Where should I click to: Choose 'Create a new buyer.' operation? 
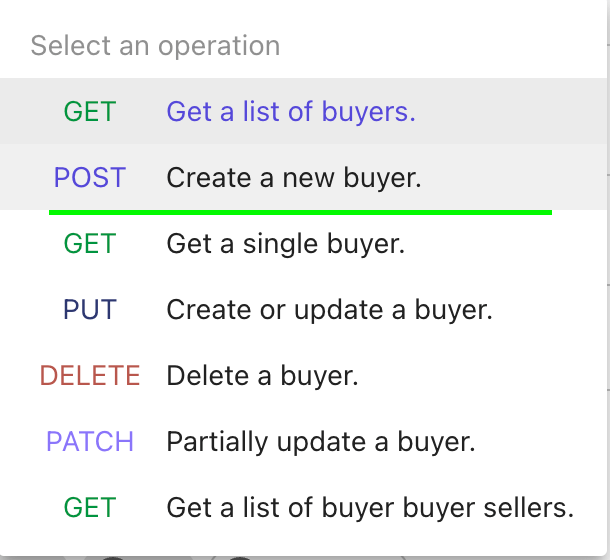[294, 178]
